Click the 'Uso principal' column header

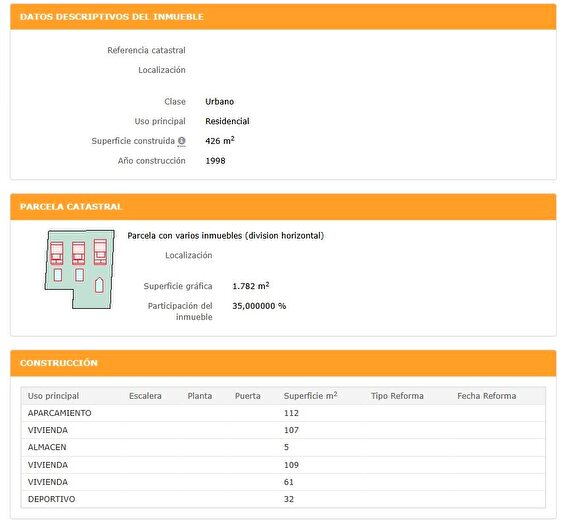tap(53, 396)
